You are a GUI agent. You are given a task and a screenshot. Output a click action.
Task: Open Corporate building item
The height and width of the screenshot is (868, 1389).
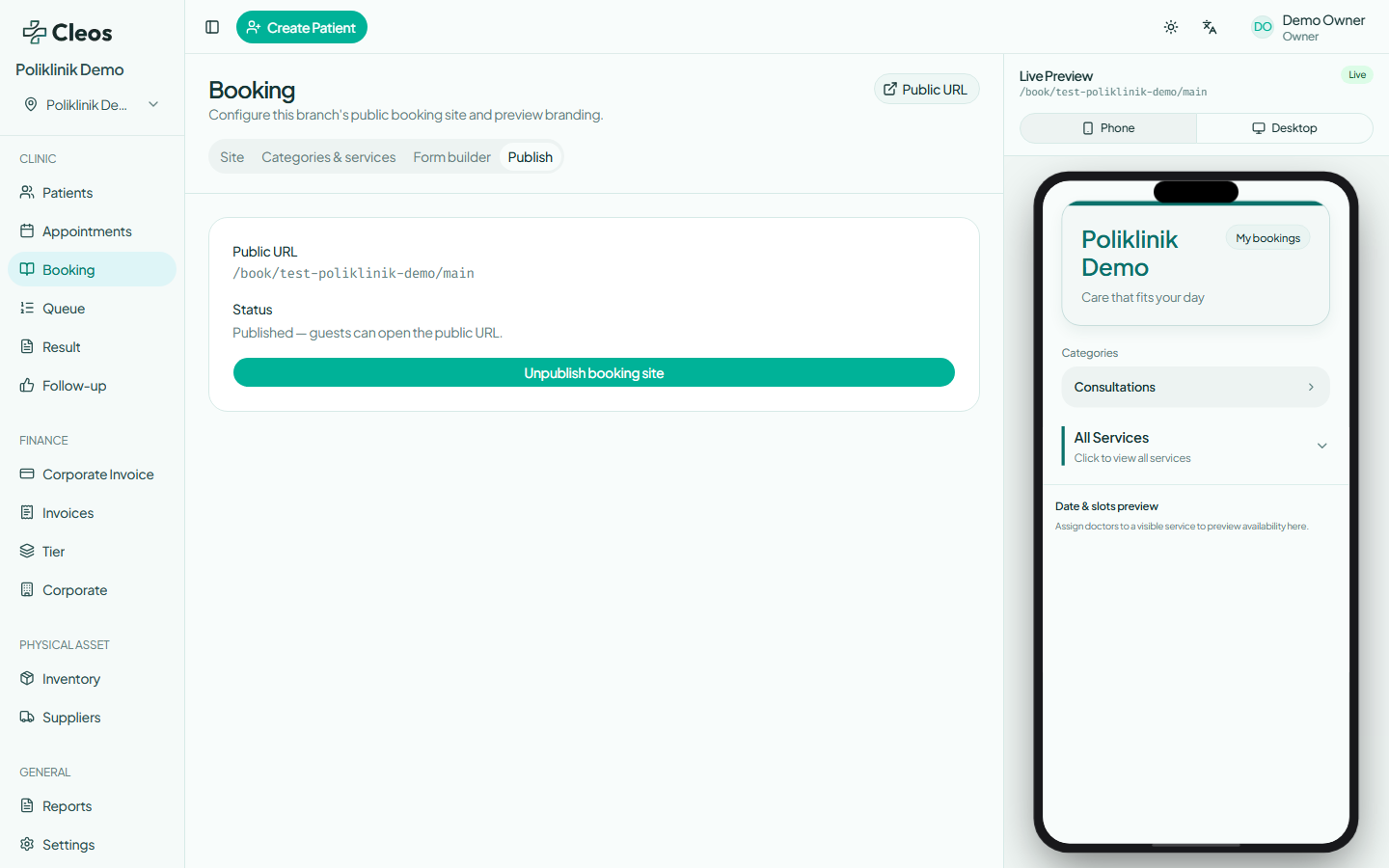point(92,590)
